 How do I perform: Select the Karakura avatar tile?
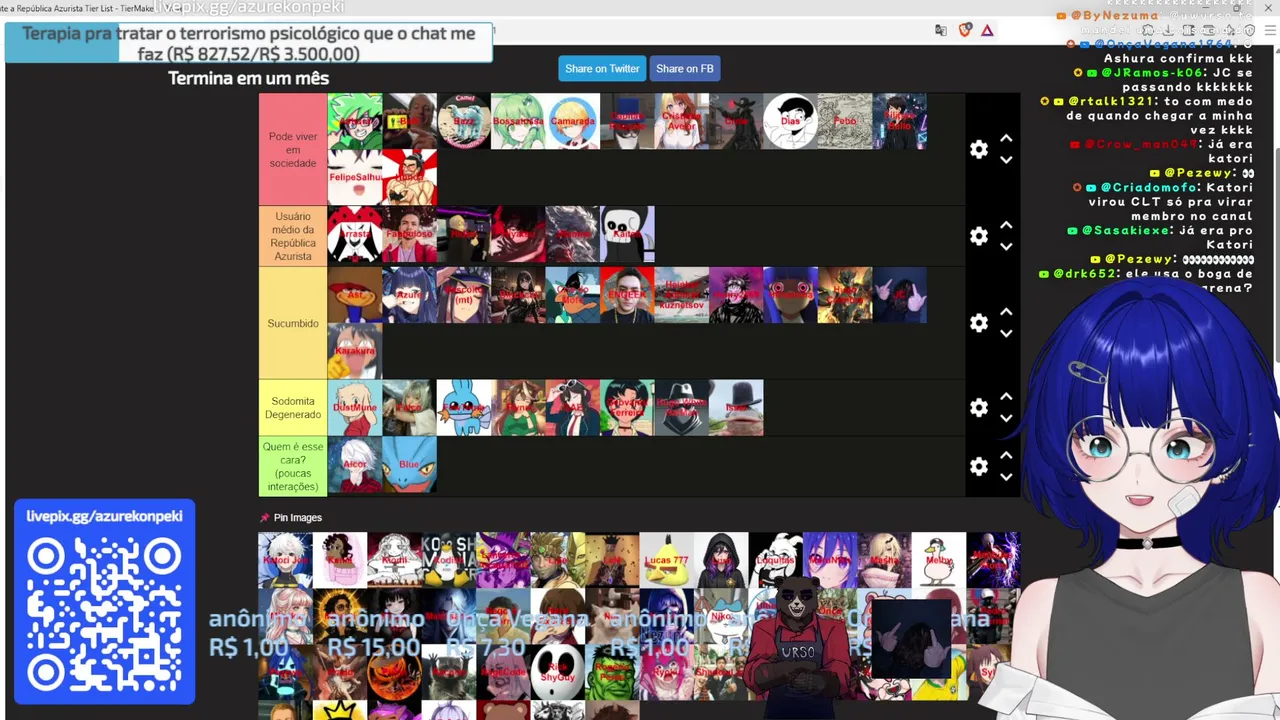[x=355, y=351]
